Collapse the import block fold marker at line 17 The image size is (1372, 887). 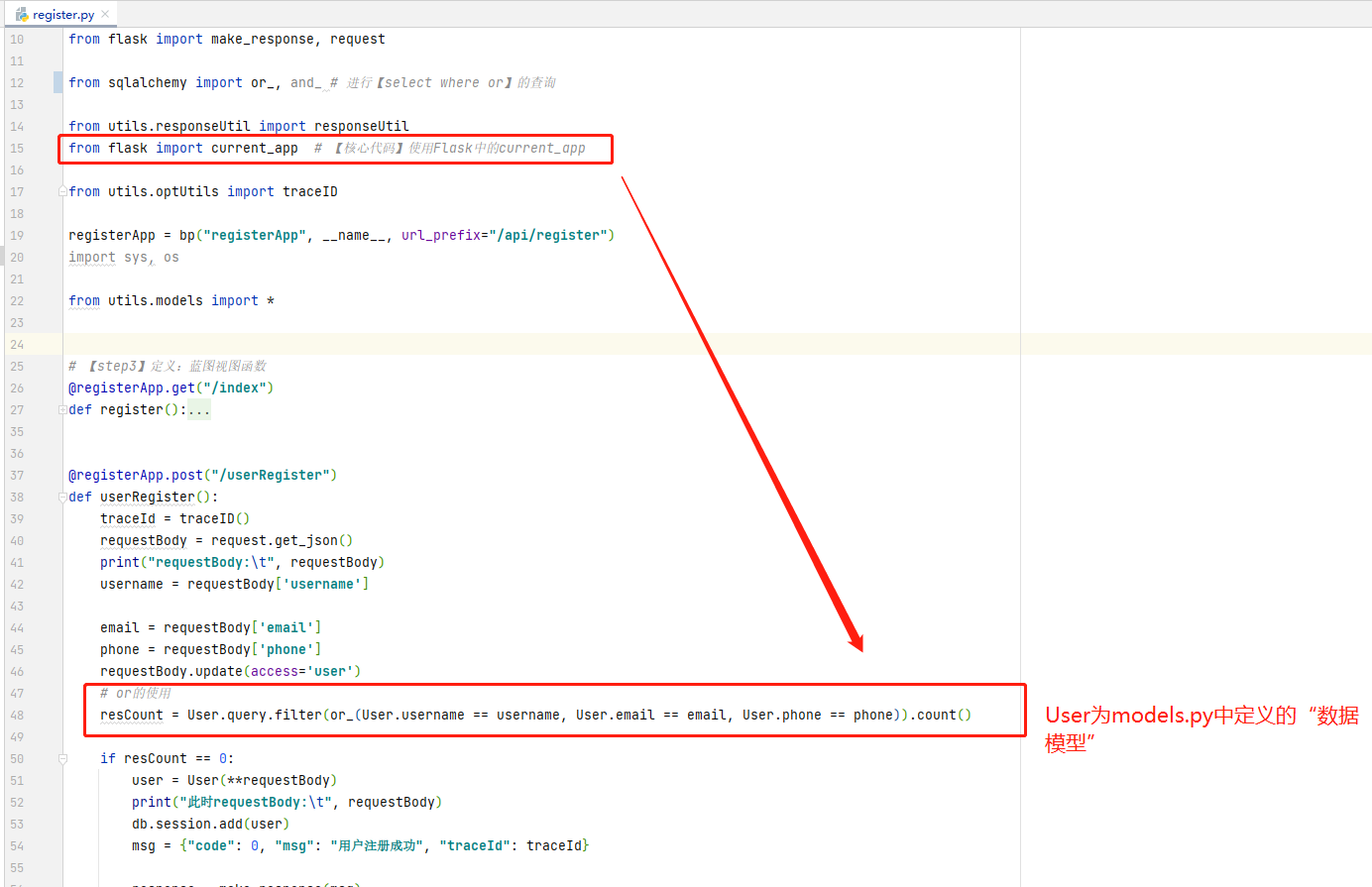click(62, 191)
